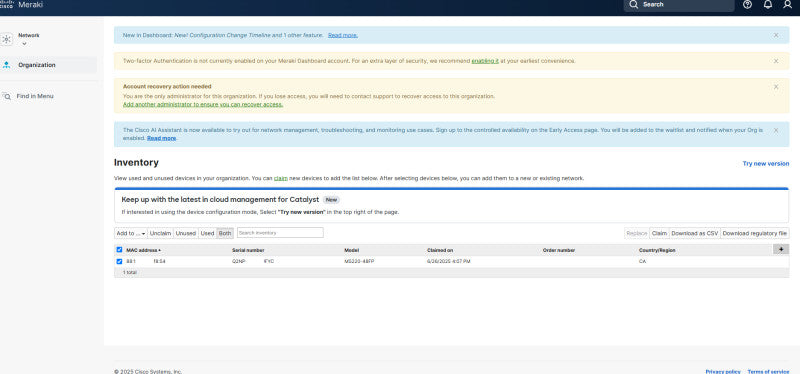Click the Claimed on column header
This screenshot has height=374, width=800.
point(440,251)
